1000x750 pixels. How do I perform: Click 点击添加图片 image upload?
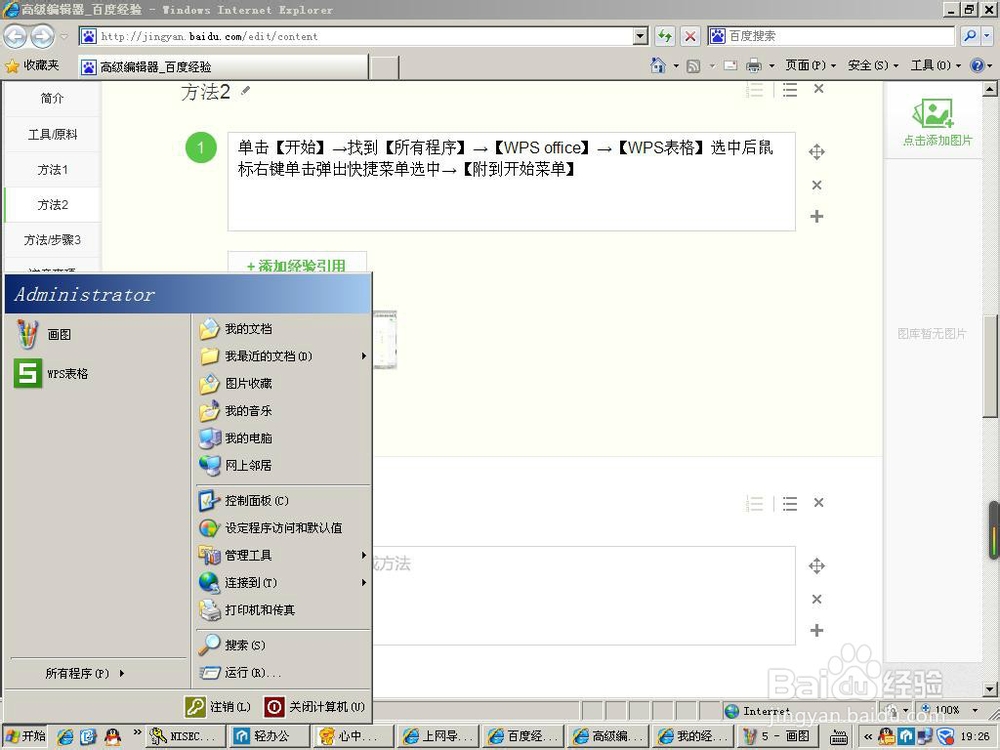937,122
